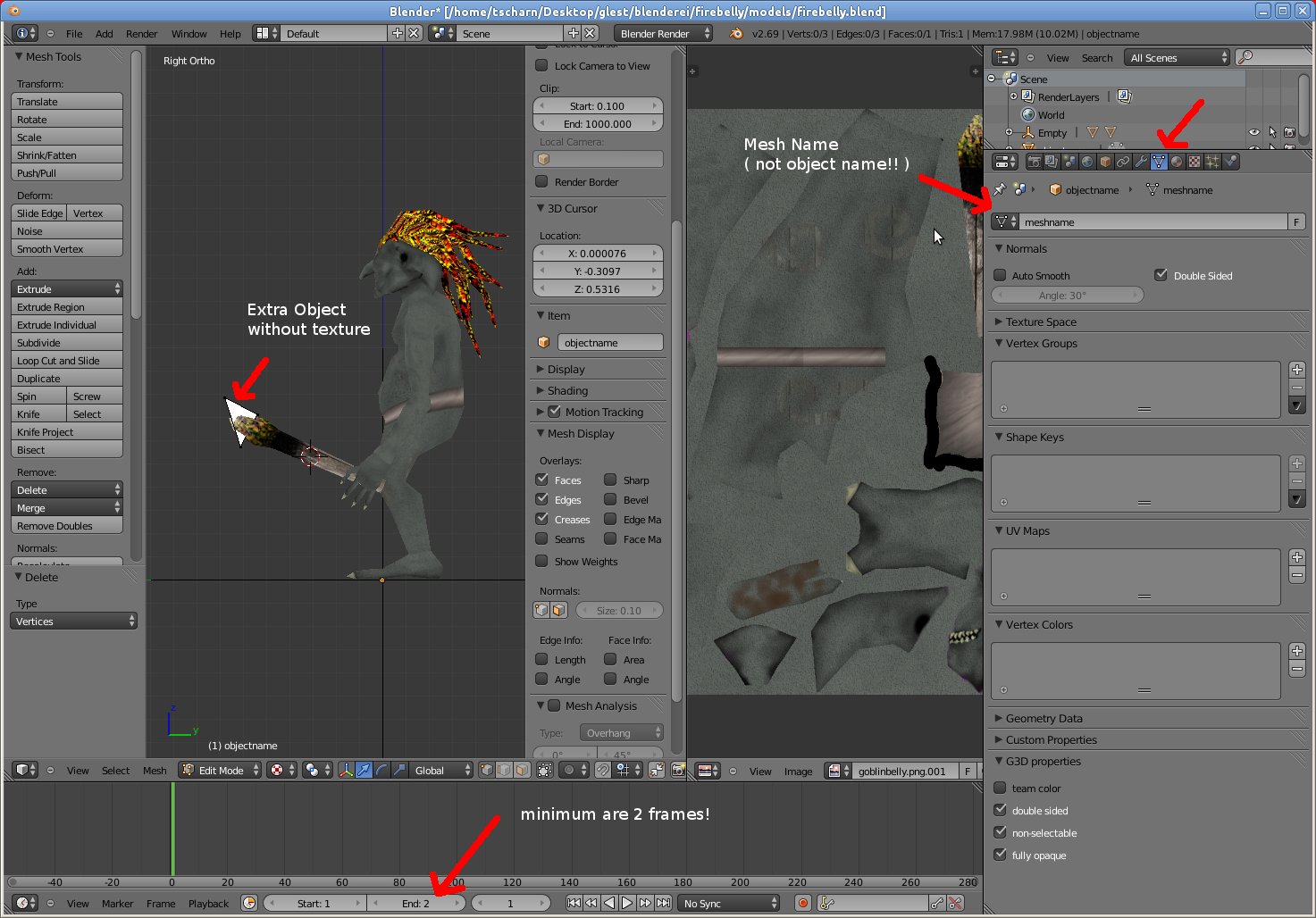1316x918 pixels.
Task: Open Blender Render engine dropdown
Action: tap(664, 33)
